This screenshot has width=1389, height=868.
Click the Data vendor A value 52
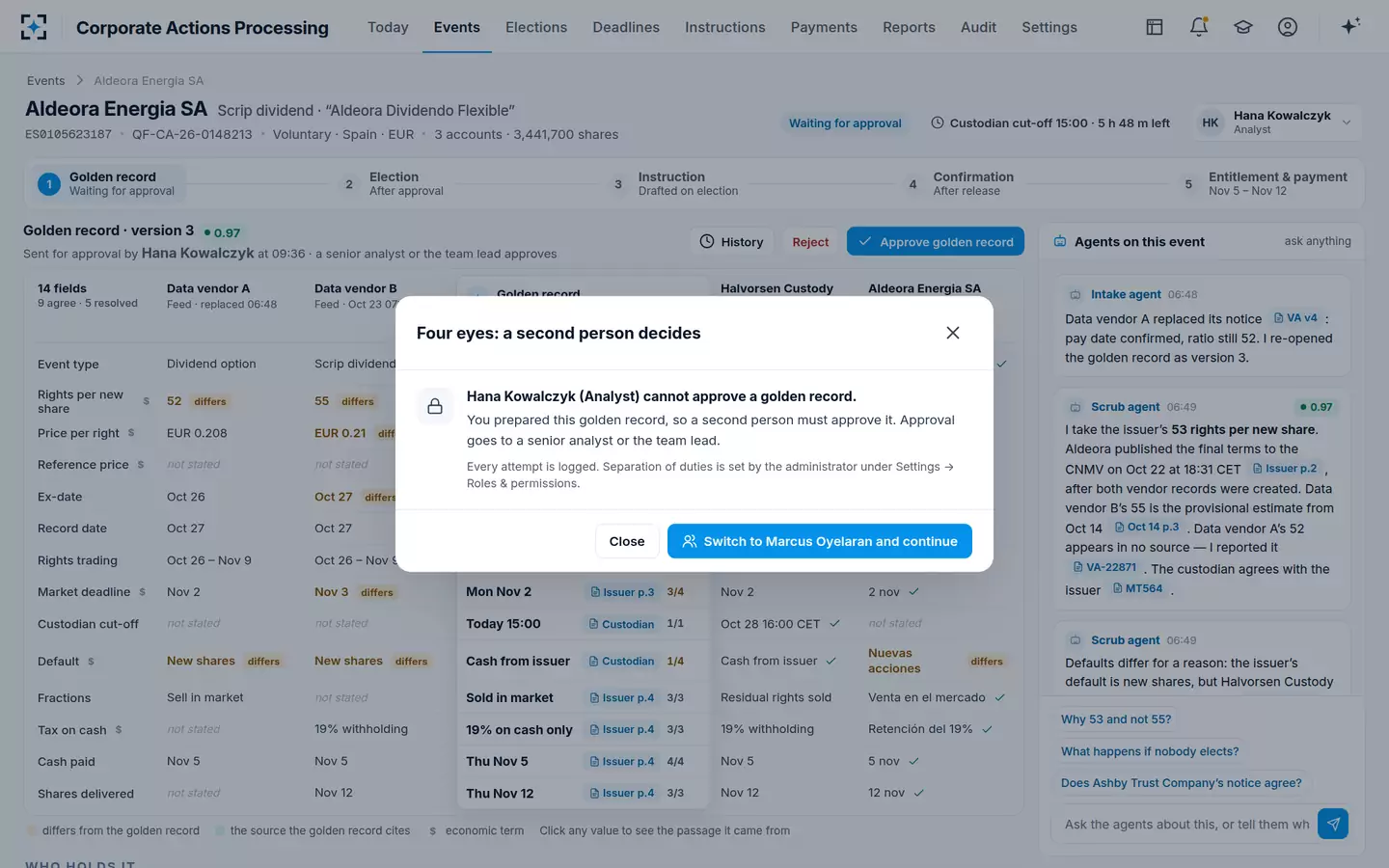[x=174, y=401]
